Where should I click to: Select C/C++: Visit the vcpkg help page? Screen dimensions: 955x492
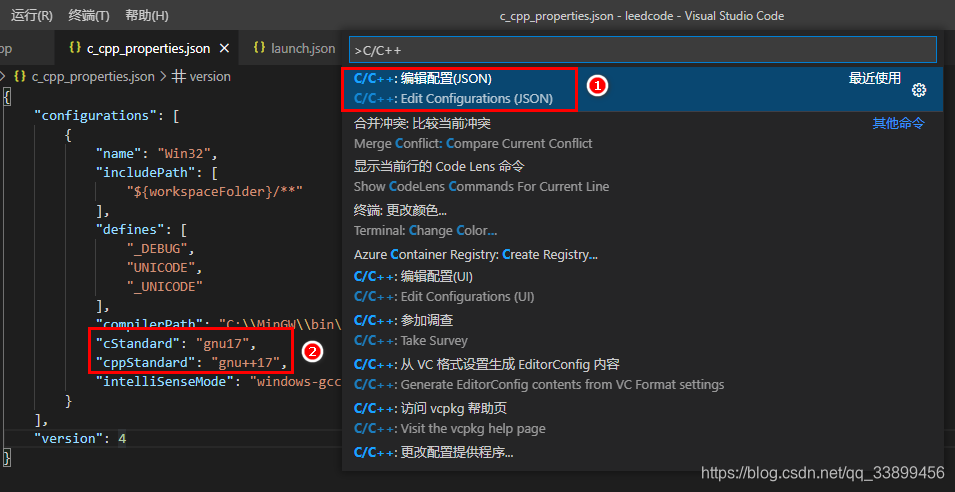pos(643,418)
